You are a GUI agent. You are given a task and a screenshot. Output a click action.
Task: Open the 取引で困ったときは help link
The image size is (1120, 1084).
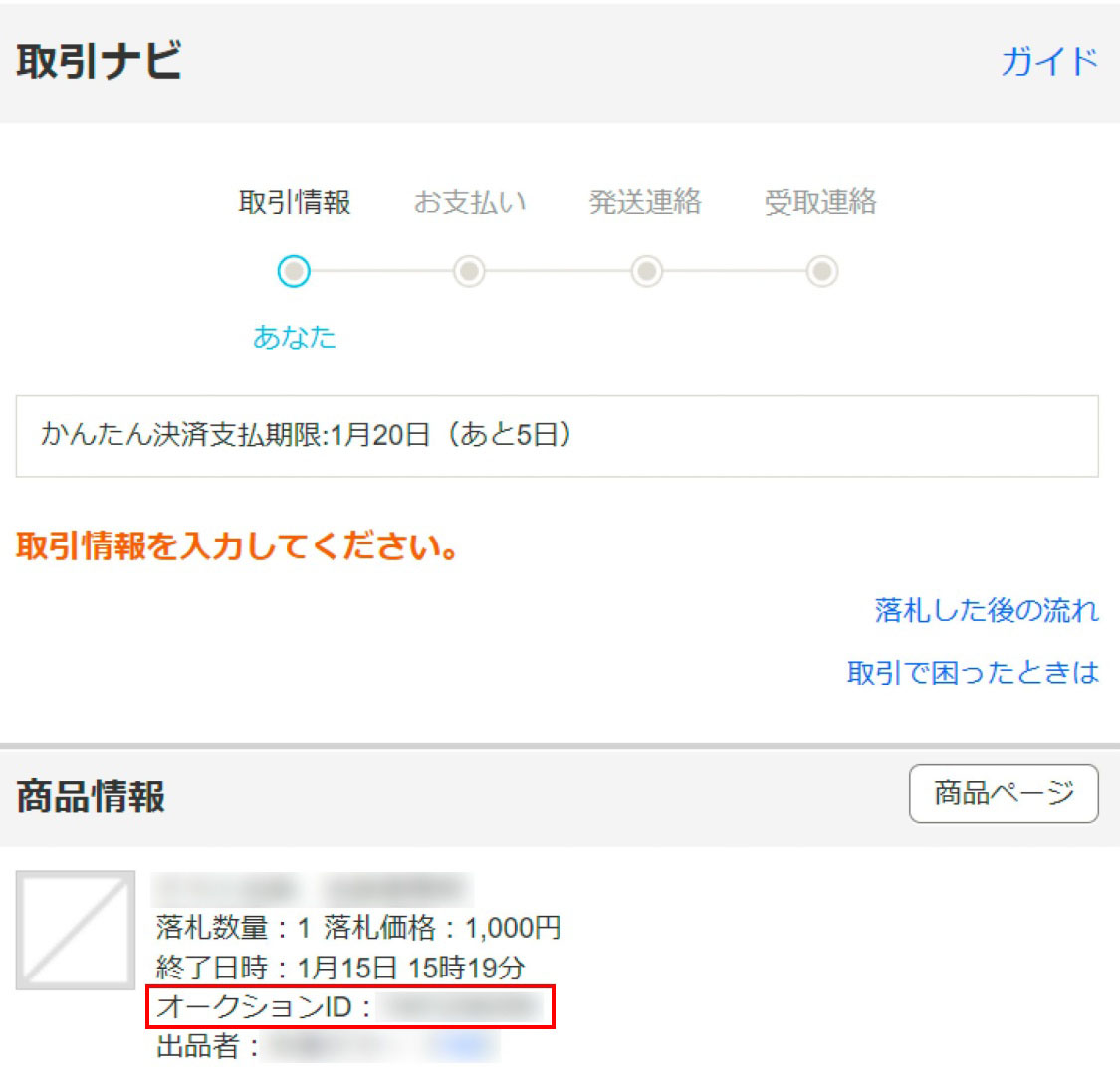pyautogui.click(x=973, y=673)
